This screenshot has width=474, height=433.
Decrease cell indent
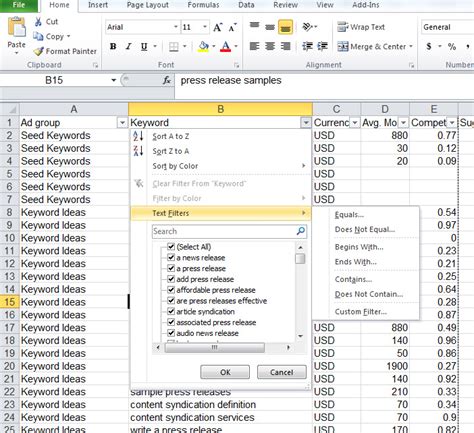(x=307, y=46)
